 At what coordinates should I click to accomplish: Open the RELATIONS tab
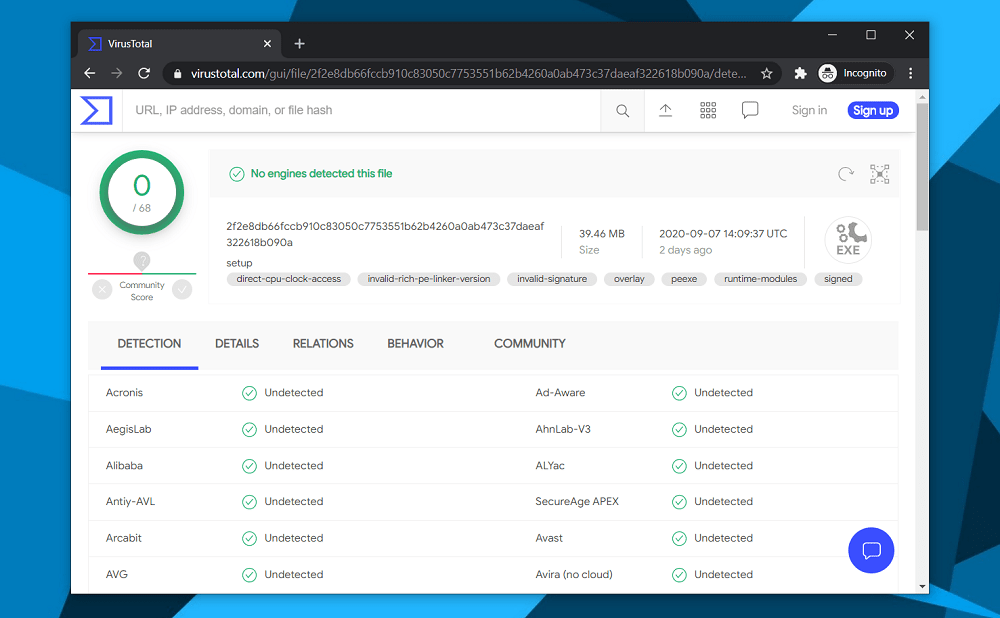[323, 344]
